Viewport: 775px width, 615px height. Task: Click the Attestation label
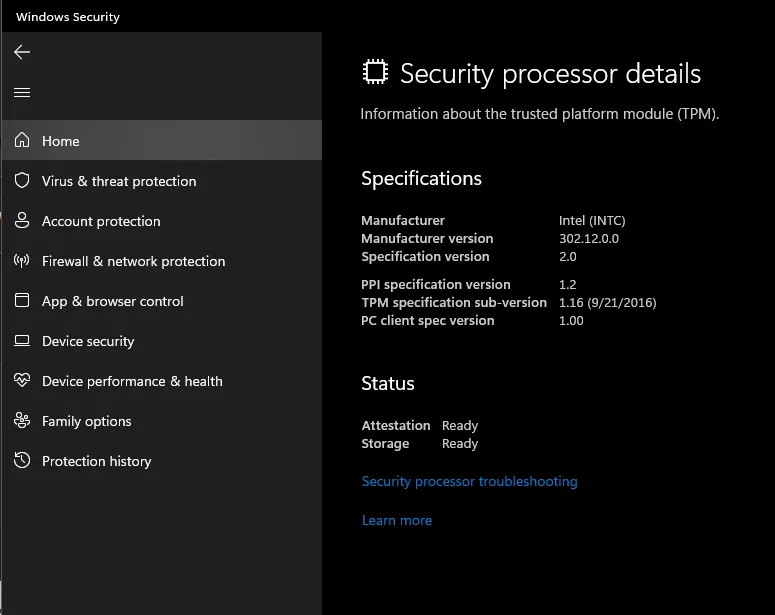[x=395, y=426]
